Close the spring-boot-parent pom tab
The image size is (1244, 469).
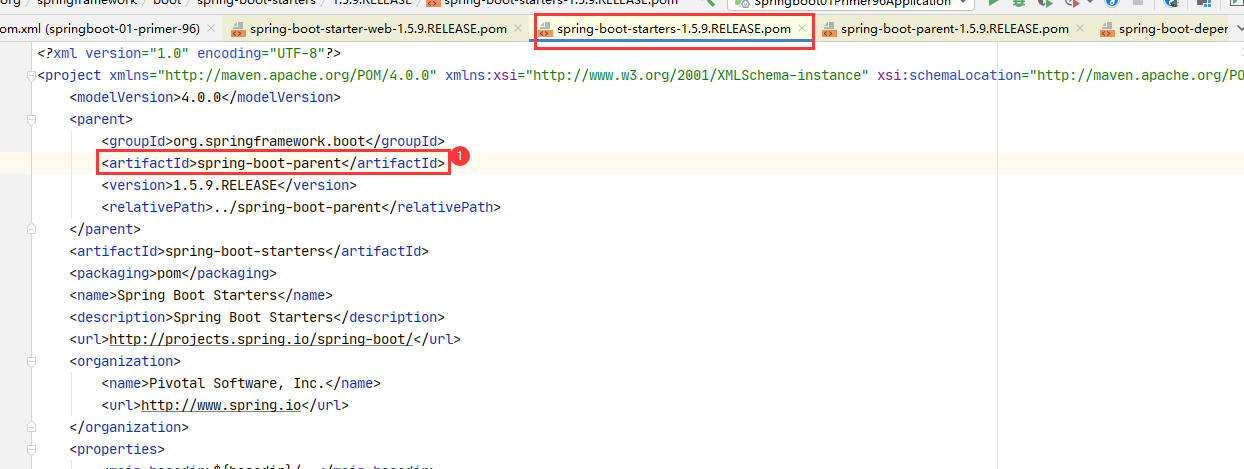1081,29
